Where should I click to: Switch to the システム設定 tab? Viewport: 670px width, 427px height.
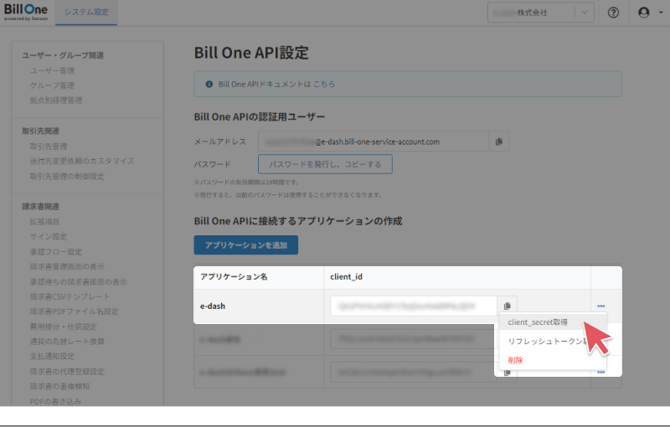click(x=85, y=13)
